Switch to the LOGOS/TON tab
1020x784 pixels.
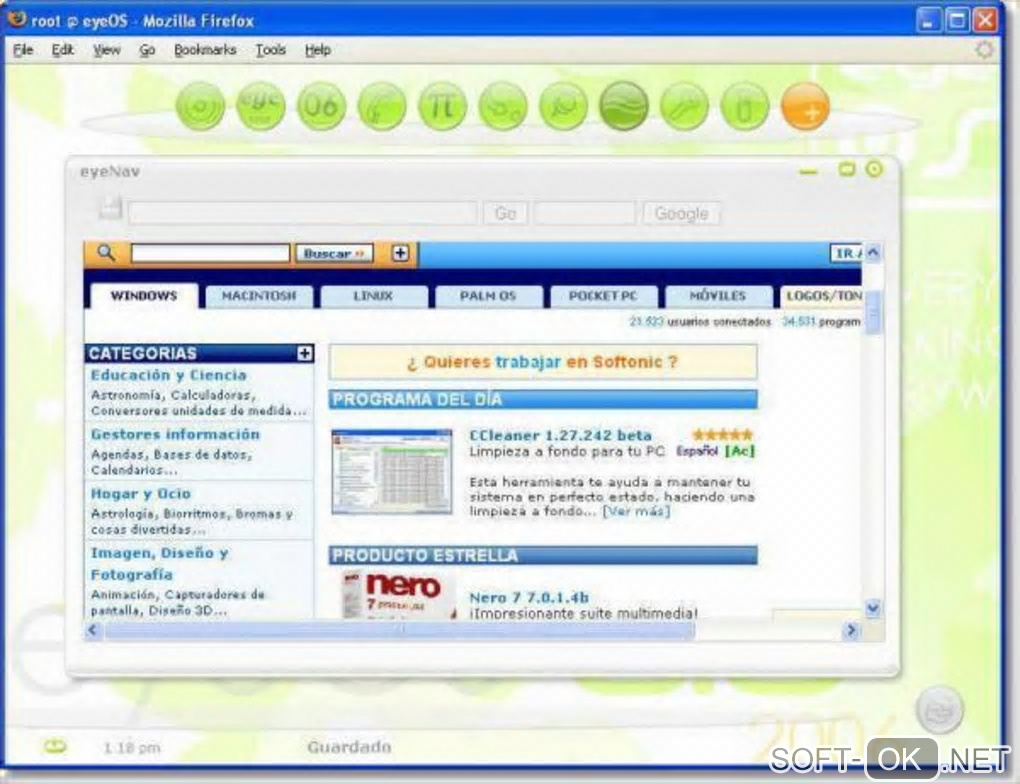click(821, 296)
